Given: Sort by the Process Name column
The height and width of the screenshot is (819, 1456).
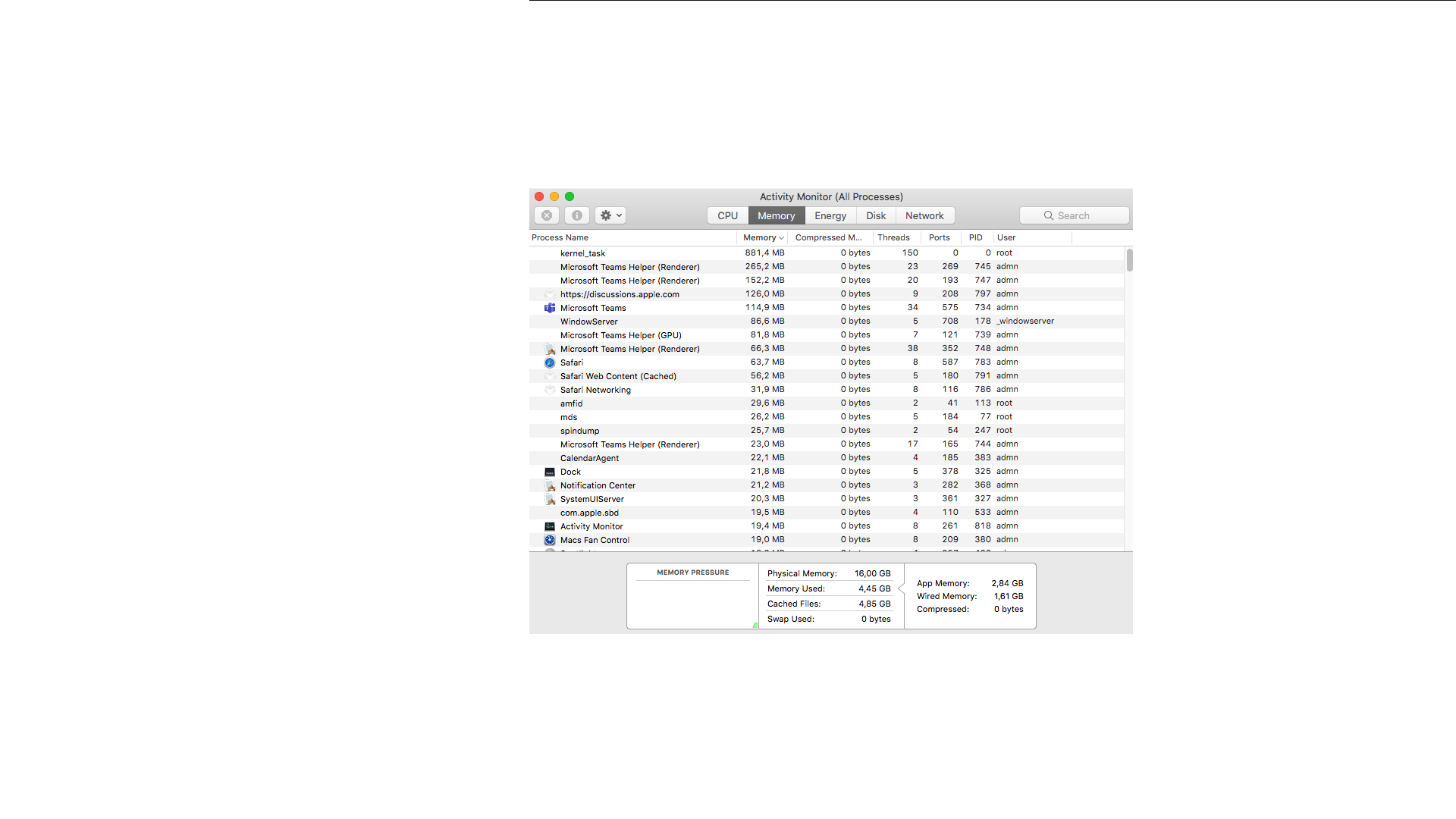Looking at the screenshot, I should (x=560, y=237).
